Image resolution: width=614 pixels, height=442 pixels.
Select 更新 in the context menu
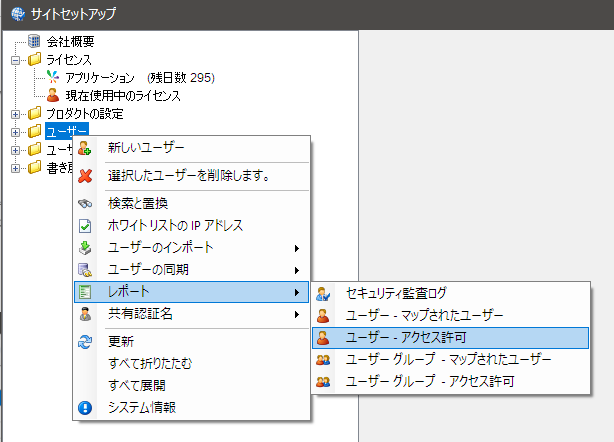pos(191,341)
